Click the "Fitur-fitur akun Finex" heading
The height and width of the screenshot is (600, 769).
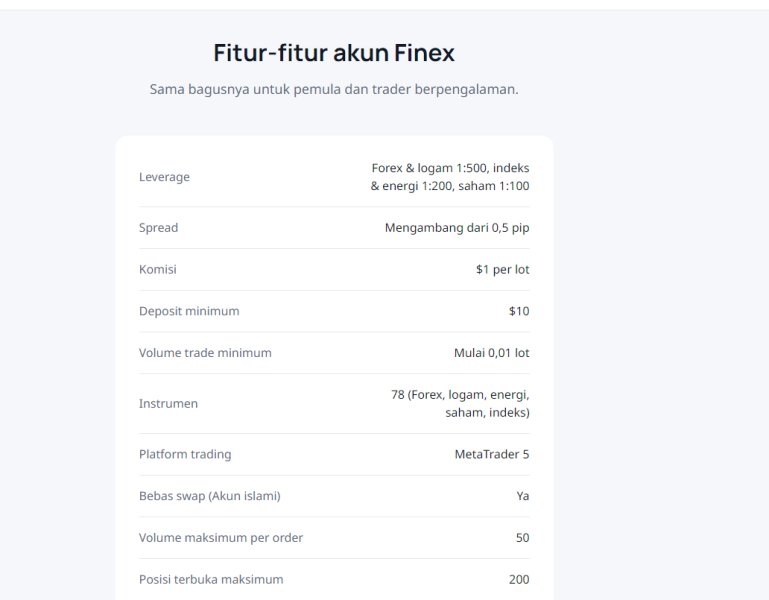click(334, 53)
